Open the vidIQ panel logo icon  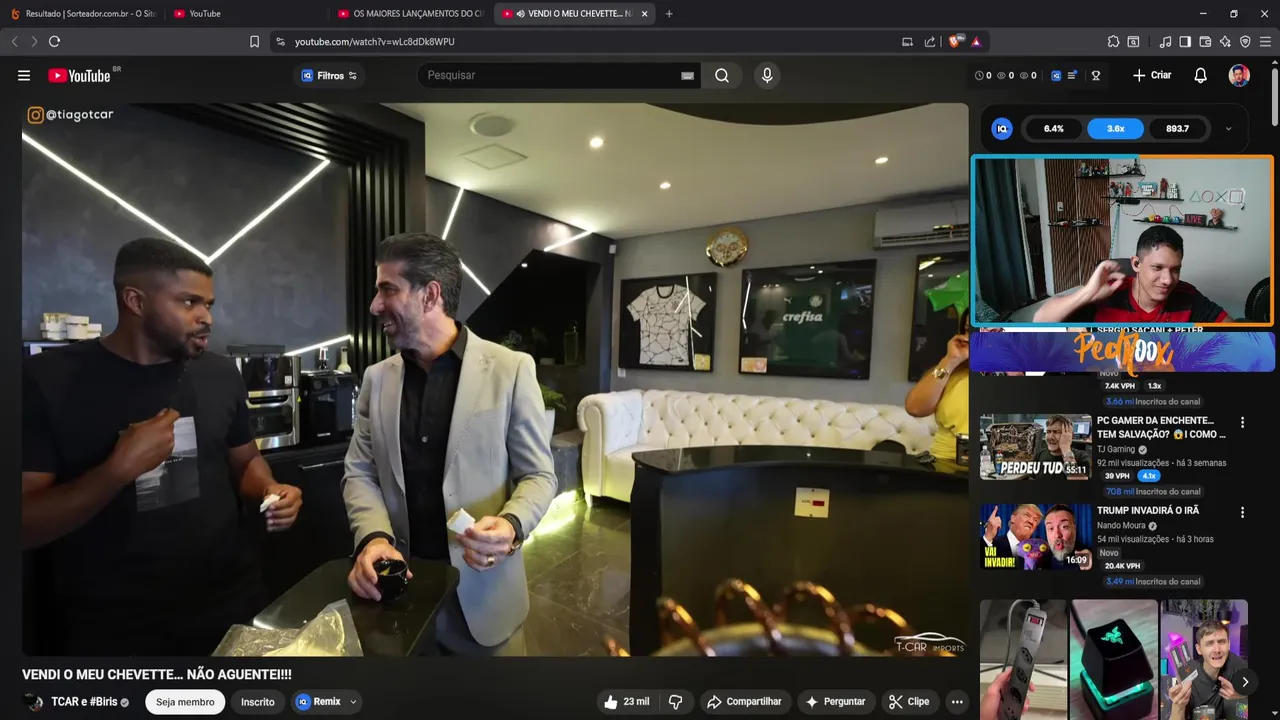pos(1002,128)
